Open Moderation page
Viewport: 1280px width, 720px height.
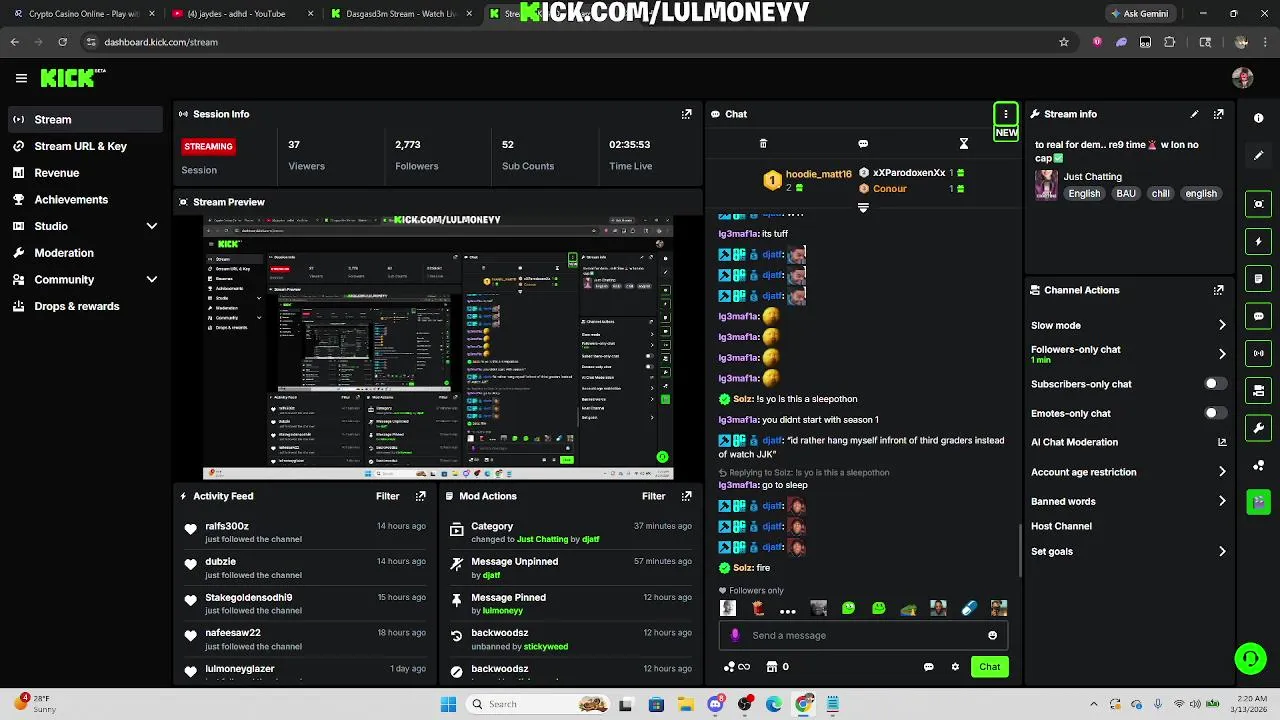pyautogui.click(x=86, y=253)
